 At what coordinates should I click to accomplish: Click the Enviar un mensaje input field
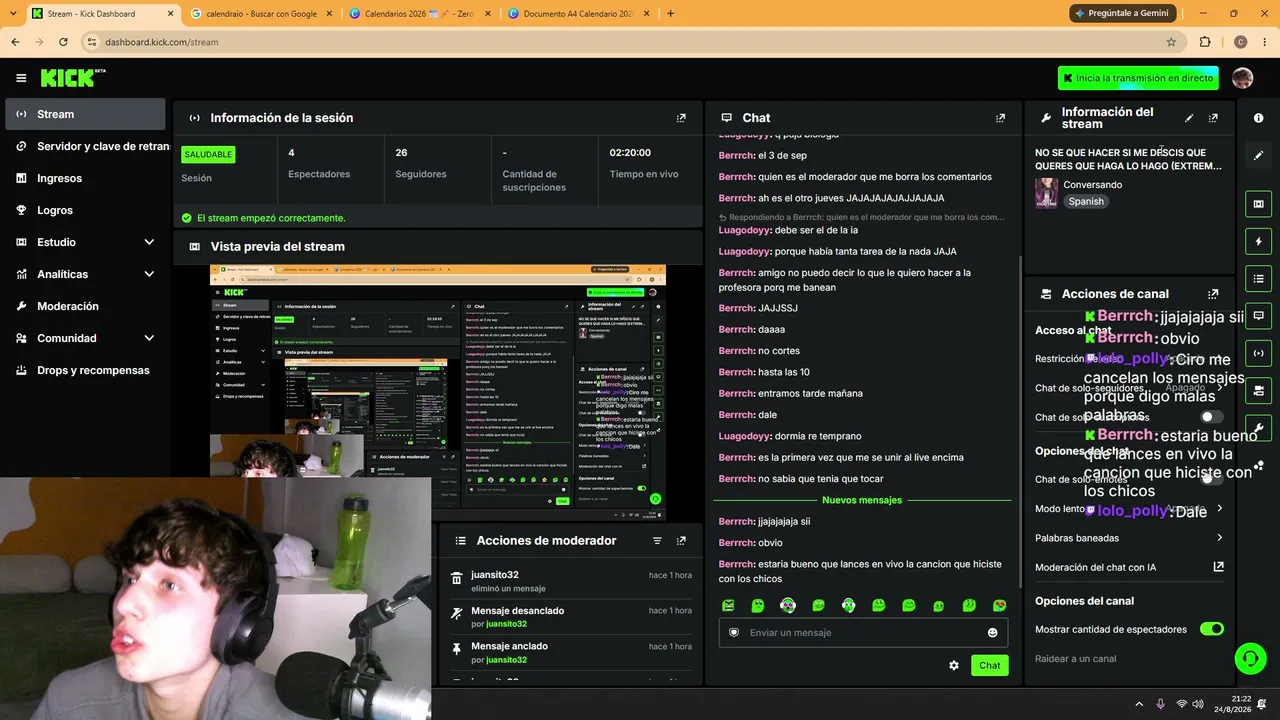pyautogui.click(x=862, y=633)
